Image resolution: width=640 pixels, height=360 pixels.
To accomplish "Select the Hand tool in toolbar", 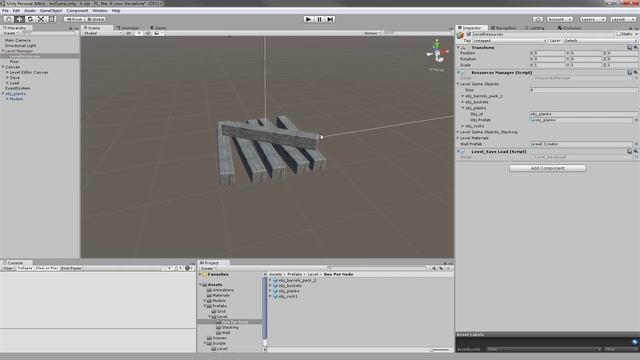I will click(9, 19).
